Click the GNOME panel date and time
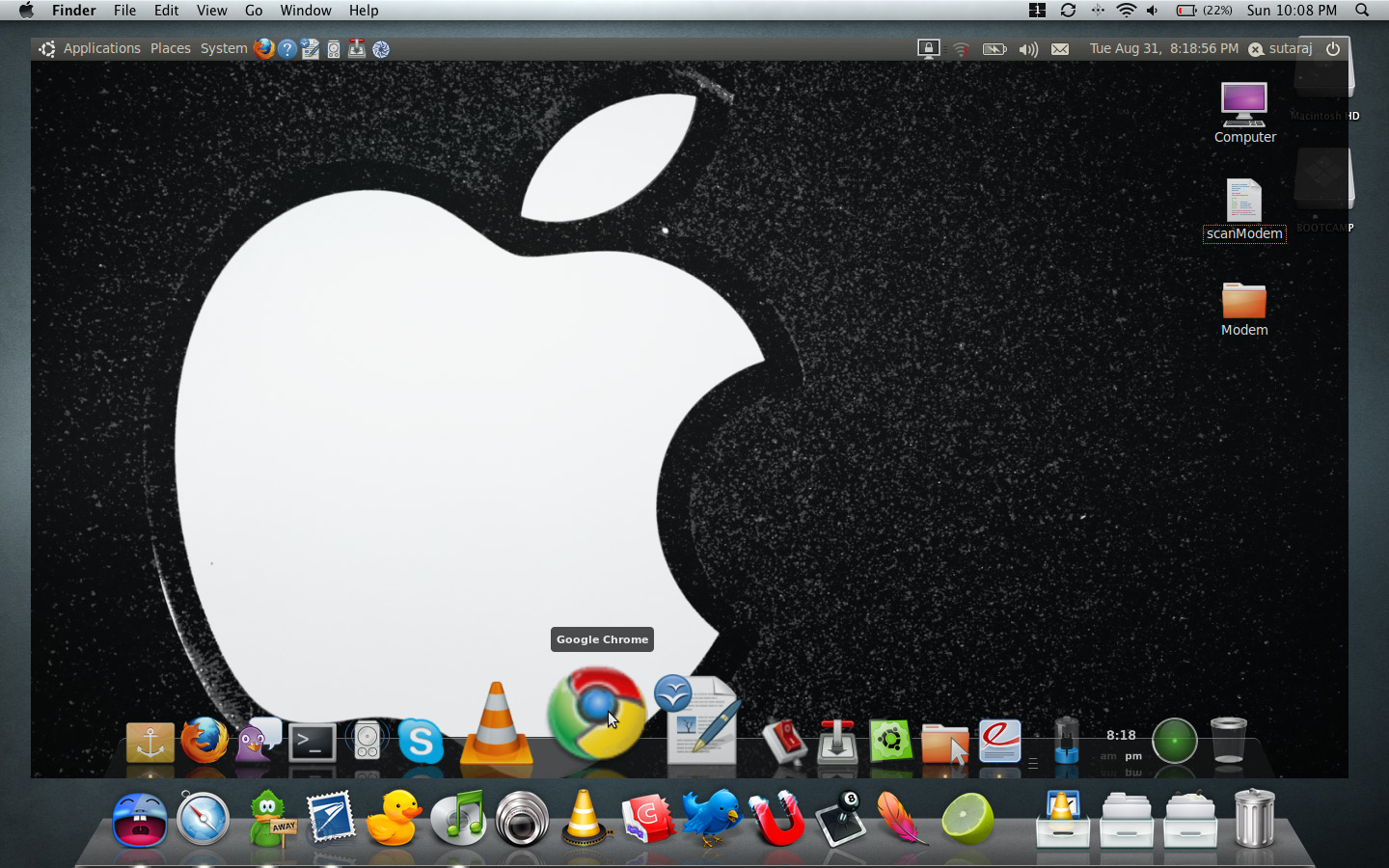1389x868 pixels. click(1164, 48)
